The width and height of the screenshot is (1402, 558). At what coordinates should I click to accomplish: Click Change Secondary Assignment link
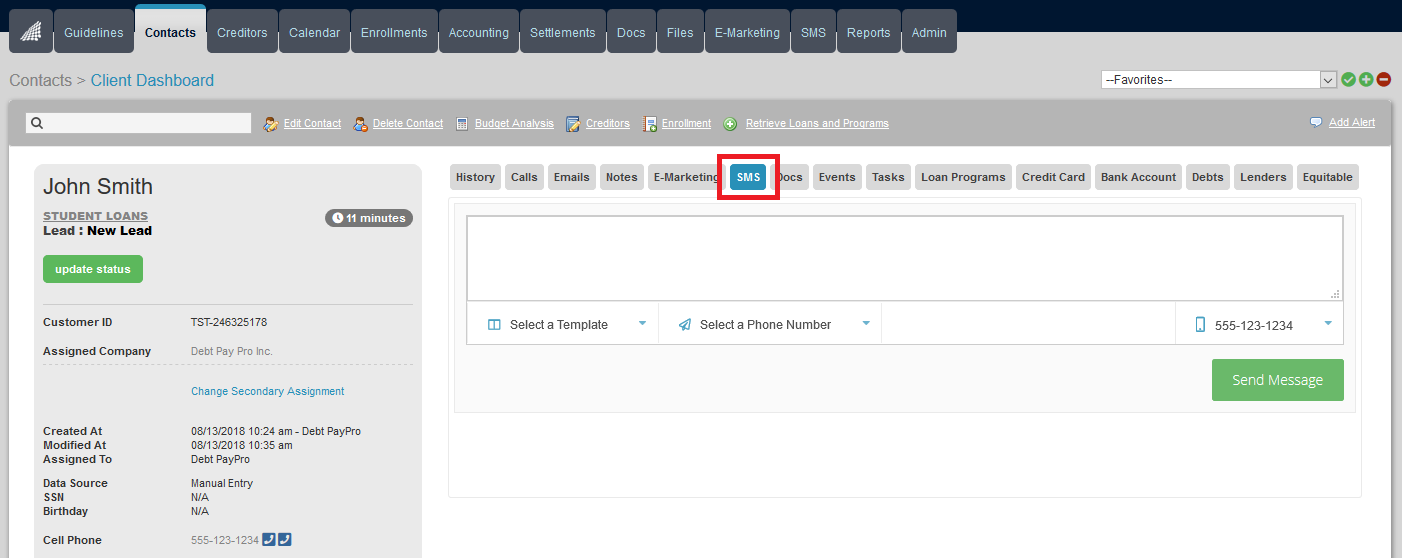[x=267, y=392]
